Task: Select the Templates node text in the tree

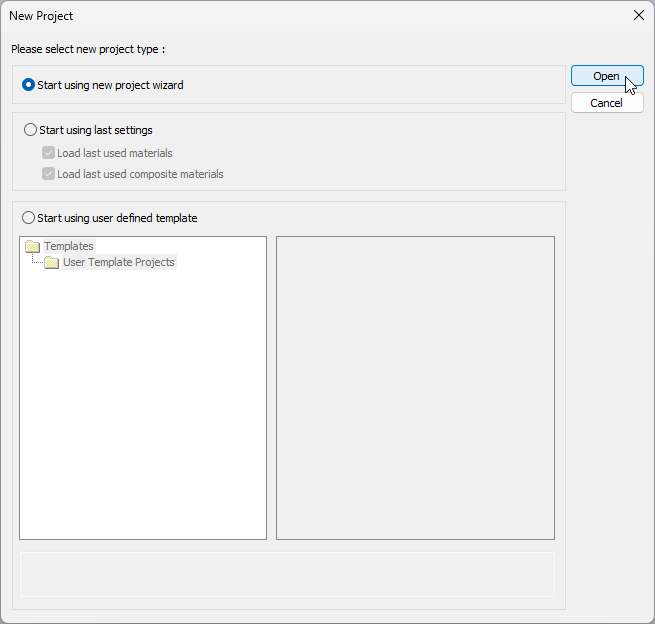Action: (x=69, y=246)
